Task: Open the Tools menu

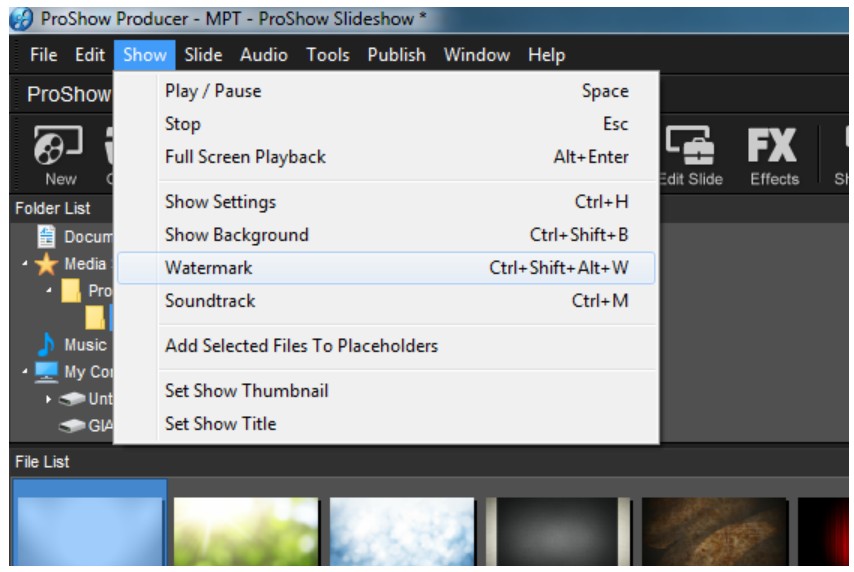Action: 328,55
